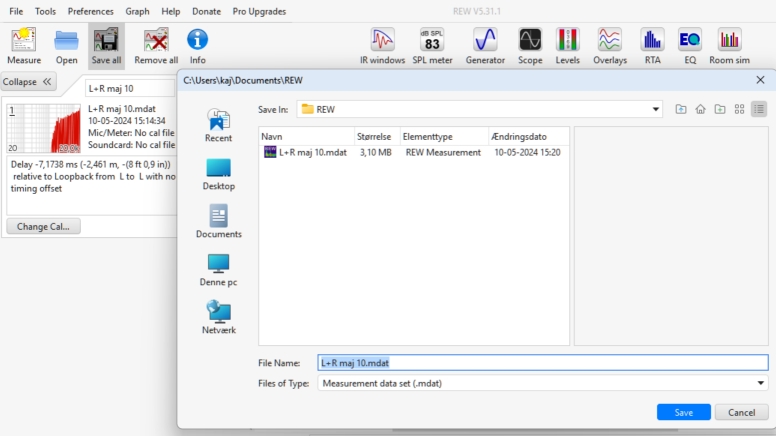776x436 pixels.
Task: Open the IR windows tool
Action: click(382, 46)
